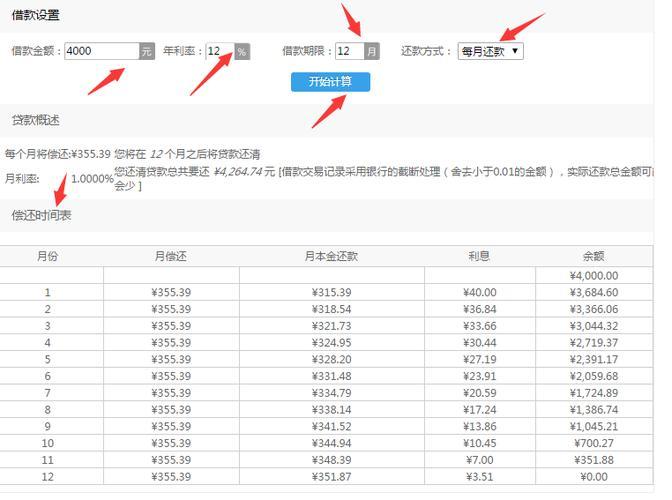Click the 利息 column header
Screen dimensions: 672x500
pyautogui.click(x=479, y=256)
